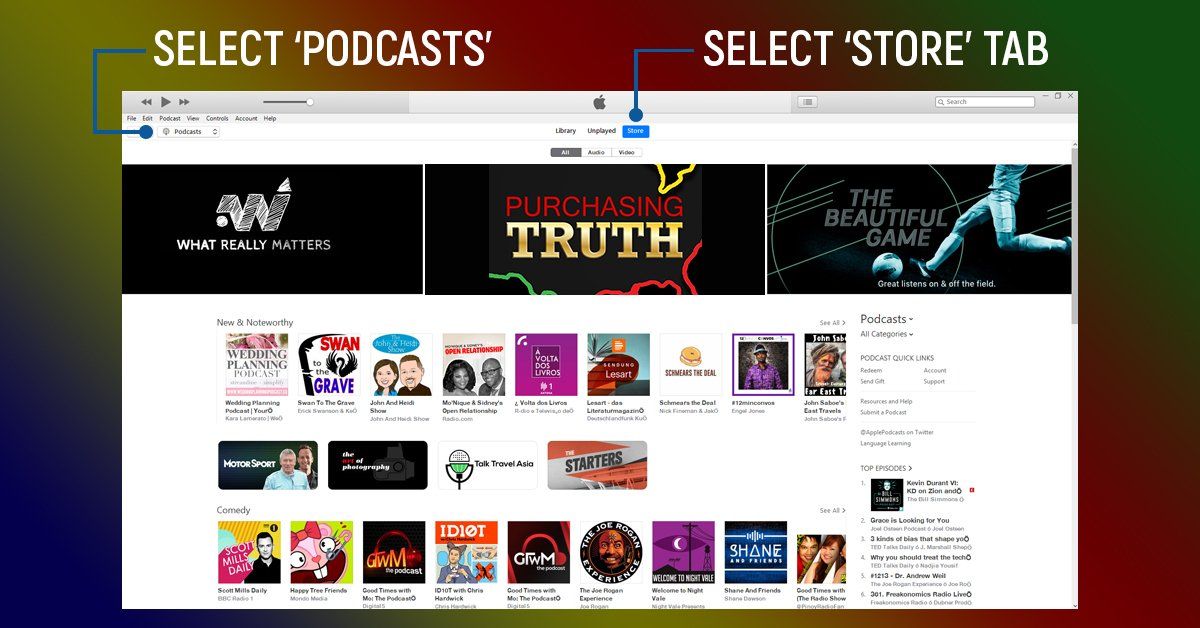The image size is (1200, 628).
Task: Filter by Video podcasts
Action: pos(626,153)
